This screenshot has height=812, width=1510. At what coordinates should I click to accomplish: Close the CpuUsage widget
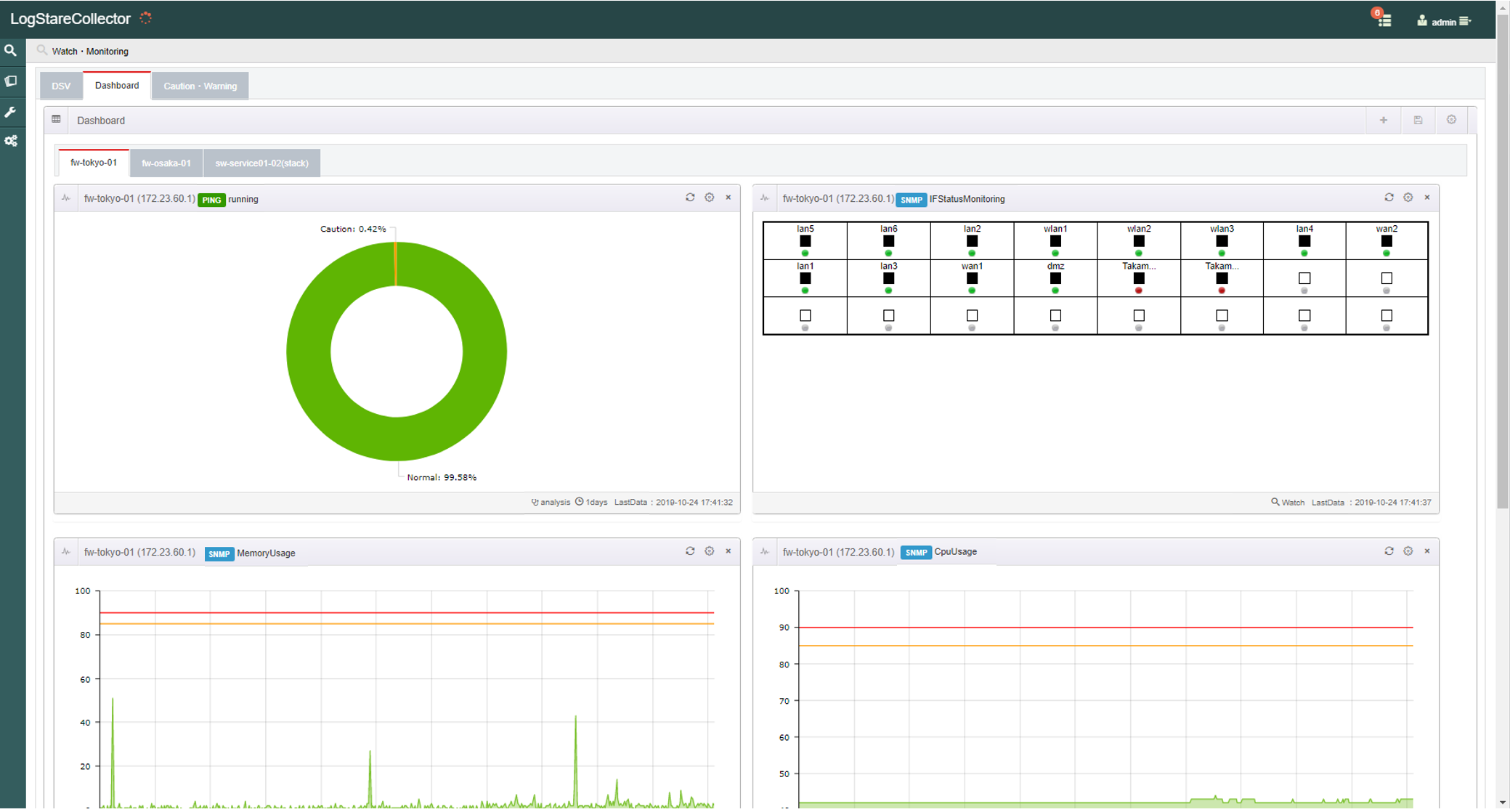[x=1427, y=551]
